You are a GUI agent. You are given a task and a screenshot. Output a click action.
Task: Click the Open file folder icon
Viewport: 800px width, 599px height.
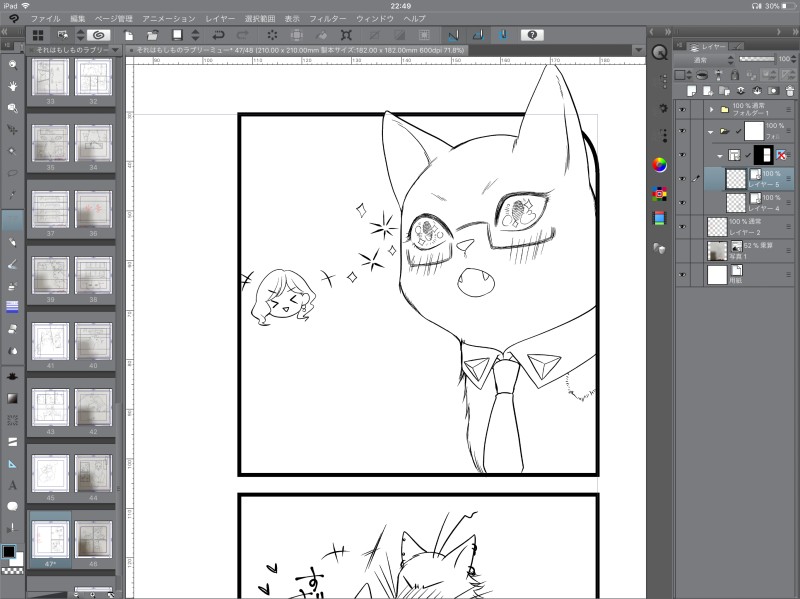tap(153, 35)
